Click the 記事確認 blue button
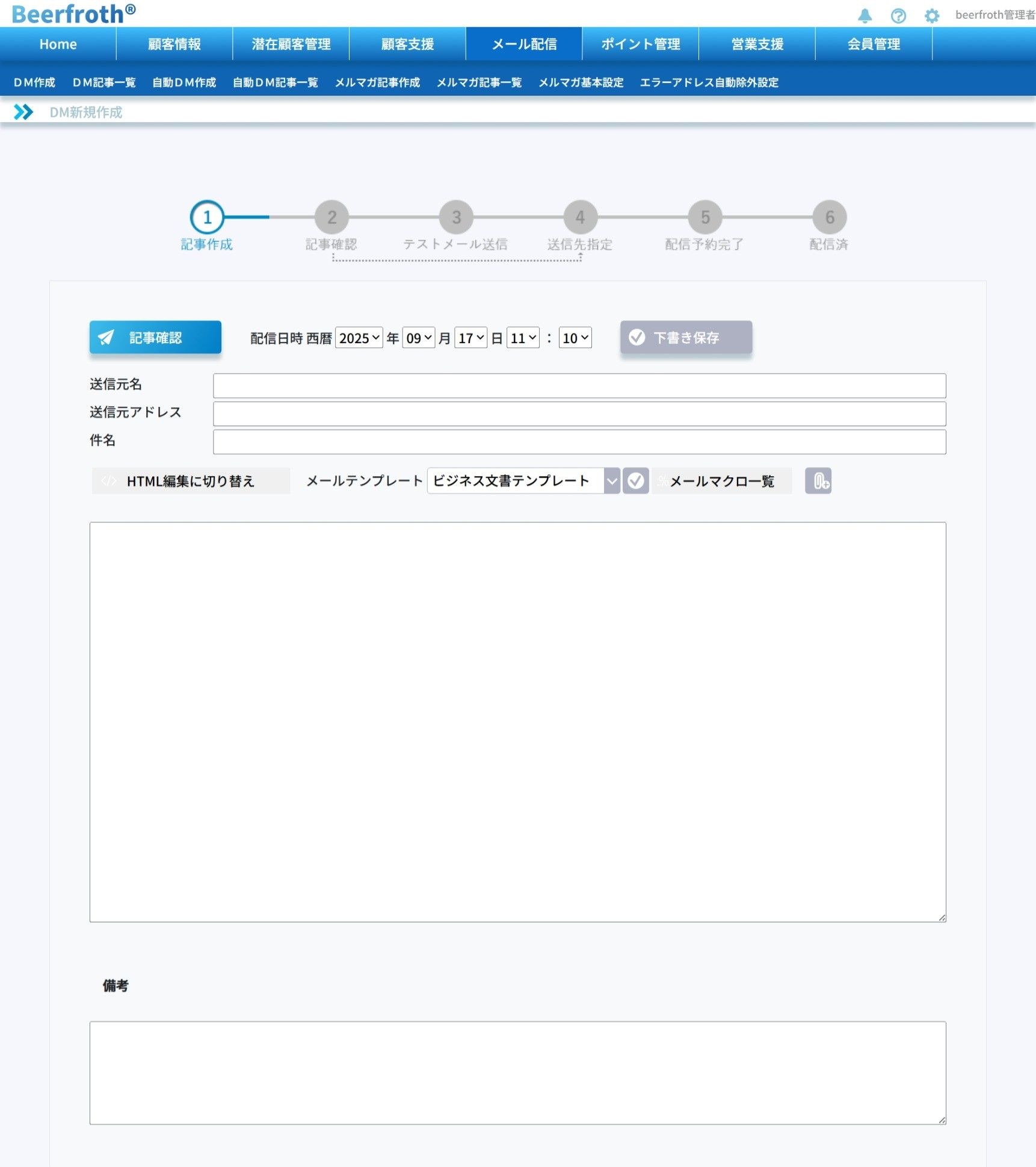1036x1167 pixels. point(155,337)
